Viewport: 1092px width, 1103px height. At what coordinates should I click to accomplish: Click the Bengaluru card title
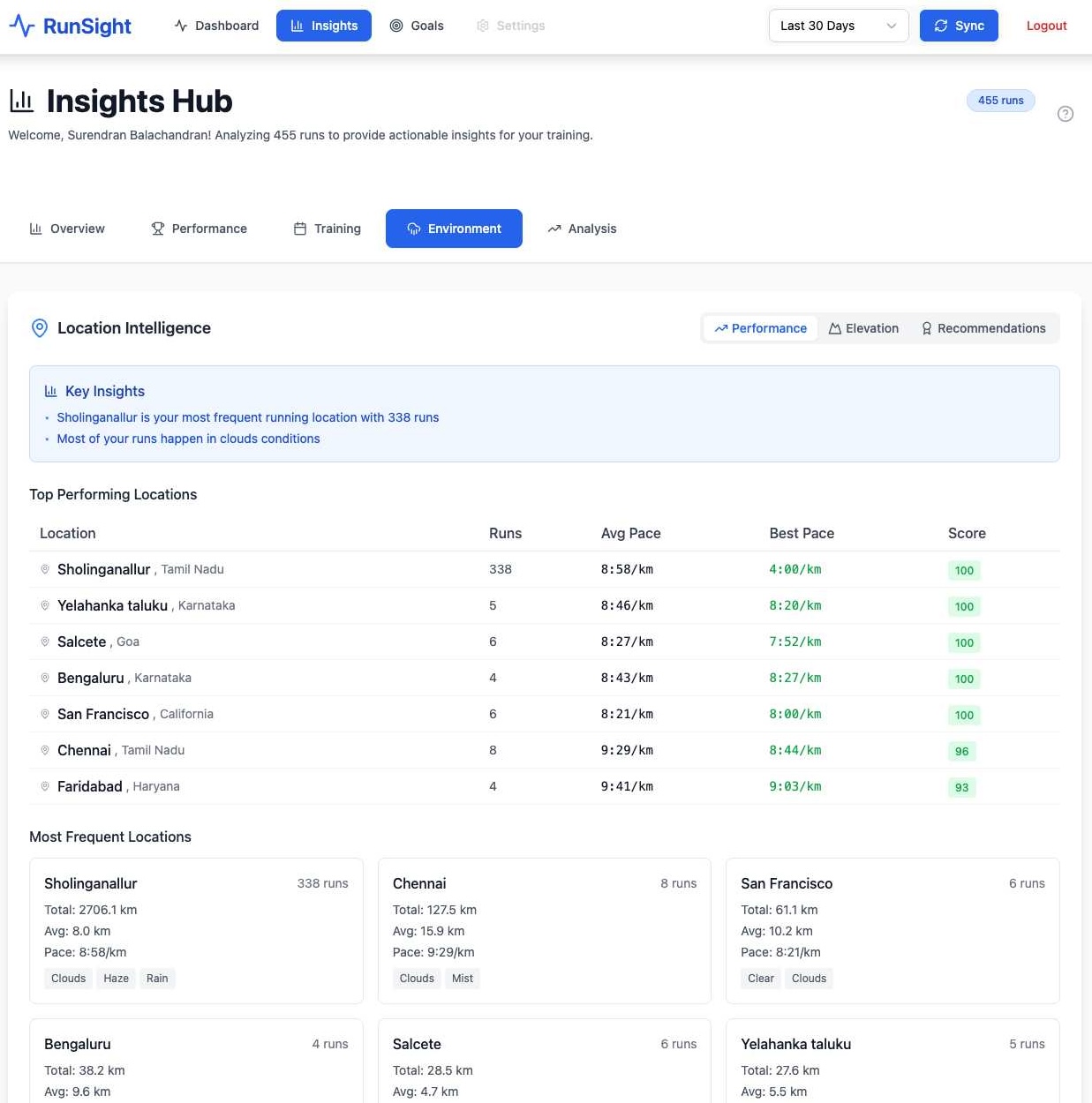pyautogui.click(x=78, y=1044)
